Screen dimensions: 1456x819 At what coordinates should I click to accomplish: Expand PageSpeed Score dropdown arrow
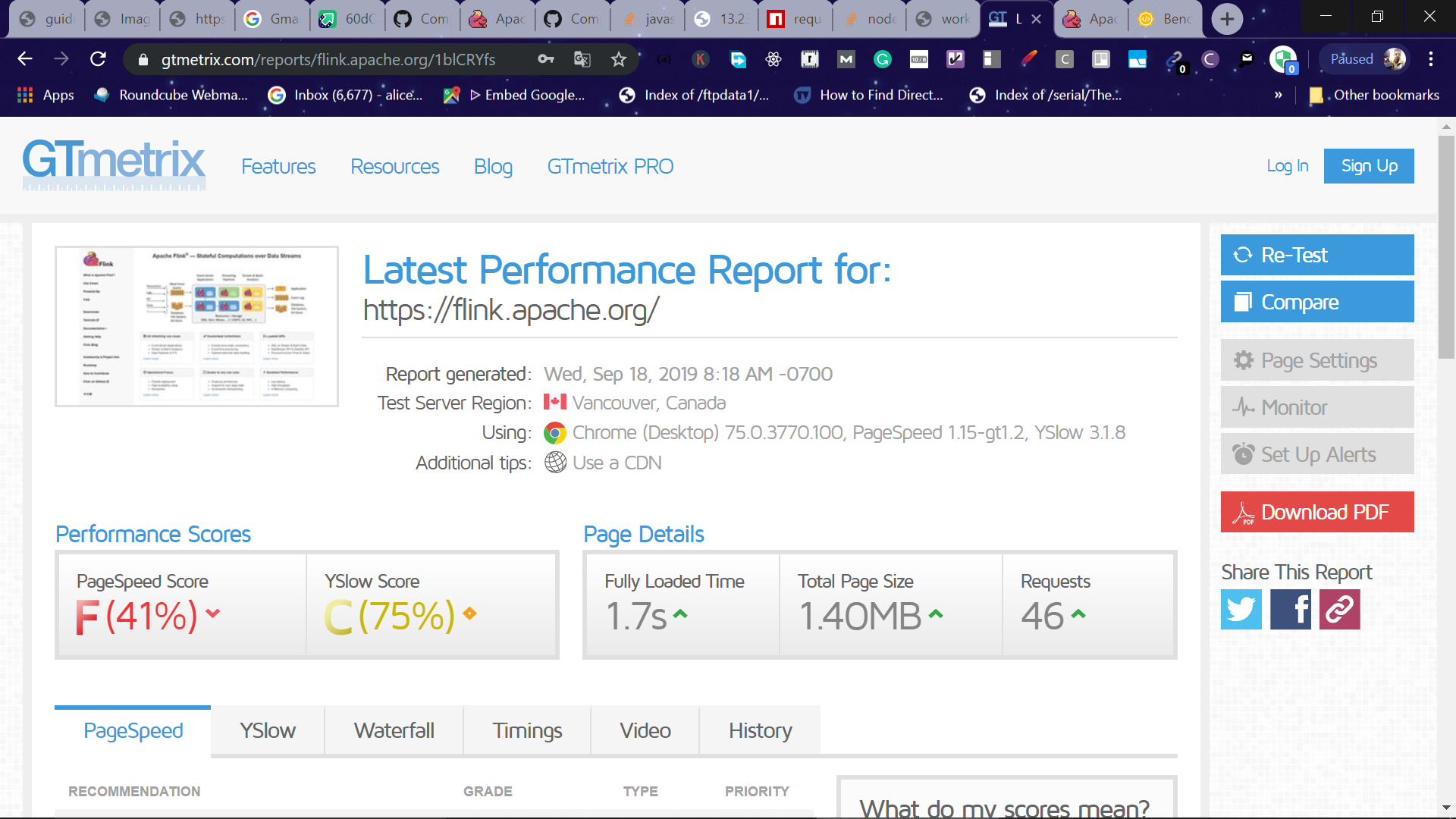pos(213,613)
